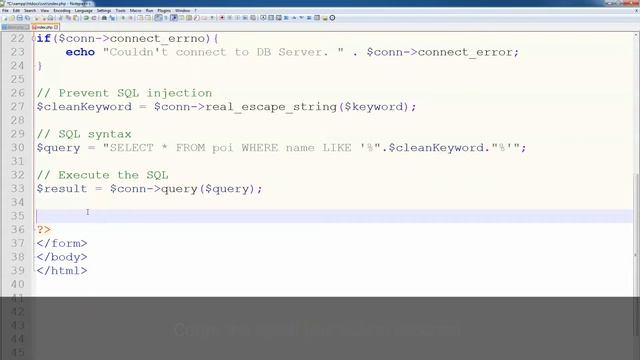Click "real_escape_string" on line 27
The height and width of the screenshot is (360, 640).
(x=271, y=107)
